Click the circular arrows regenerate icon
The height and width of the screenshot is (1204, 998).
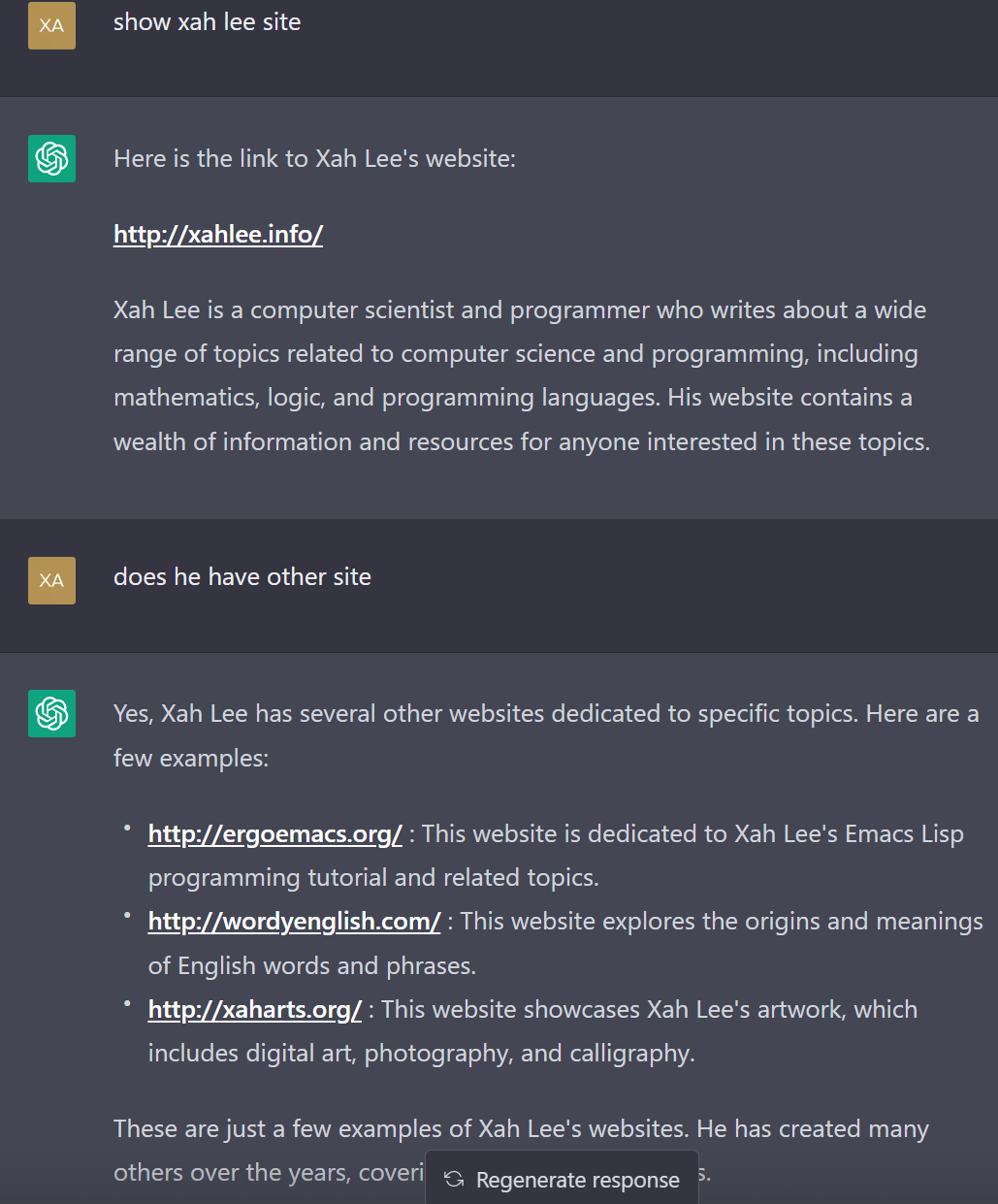(x=454, y=1179)
